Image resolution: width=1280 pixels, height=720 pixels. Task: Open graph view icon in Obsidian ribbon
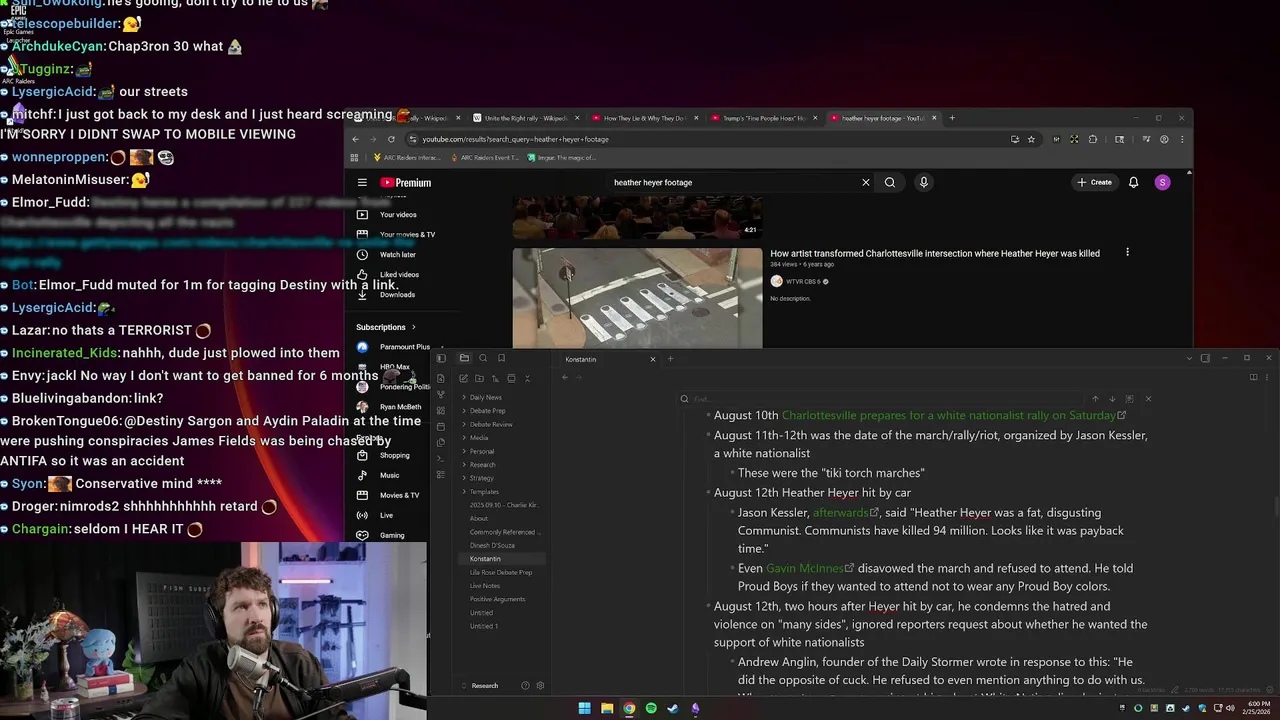441,394
